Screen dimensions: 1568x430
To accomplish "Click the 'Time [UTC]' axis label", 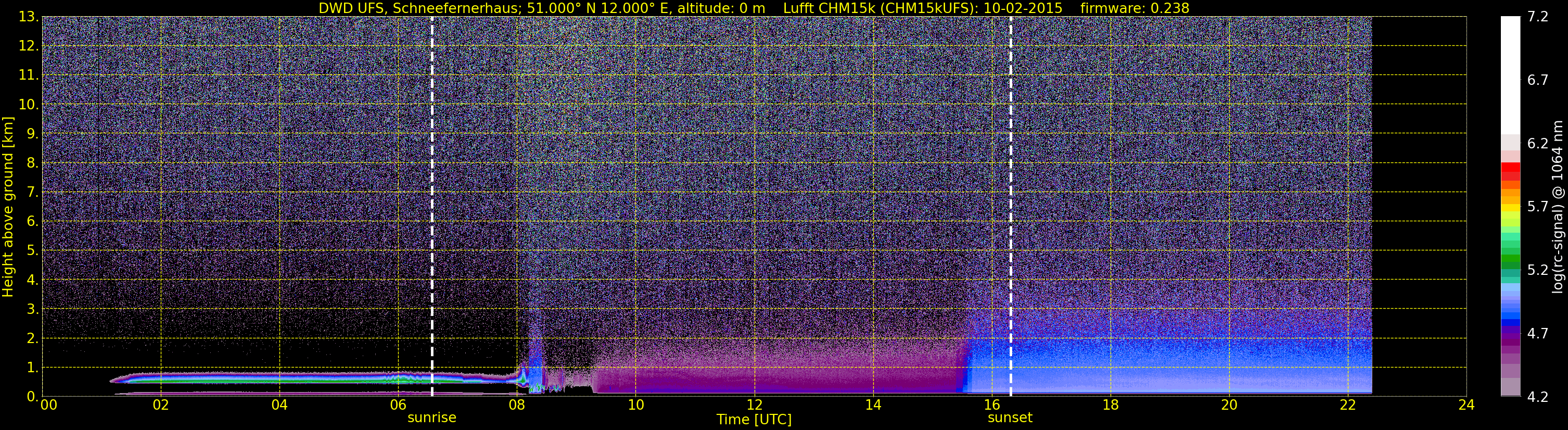I will (x=754, y=420).
